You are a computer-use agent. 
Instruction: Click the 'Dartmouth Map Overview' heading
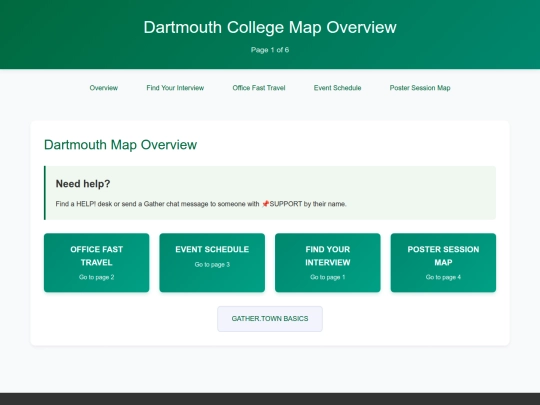coord(121,145)
